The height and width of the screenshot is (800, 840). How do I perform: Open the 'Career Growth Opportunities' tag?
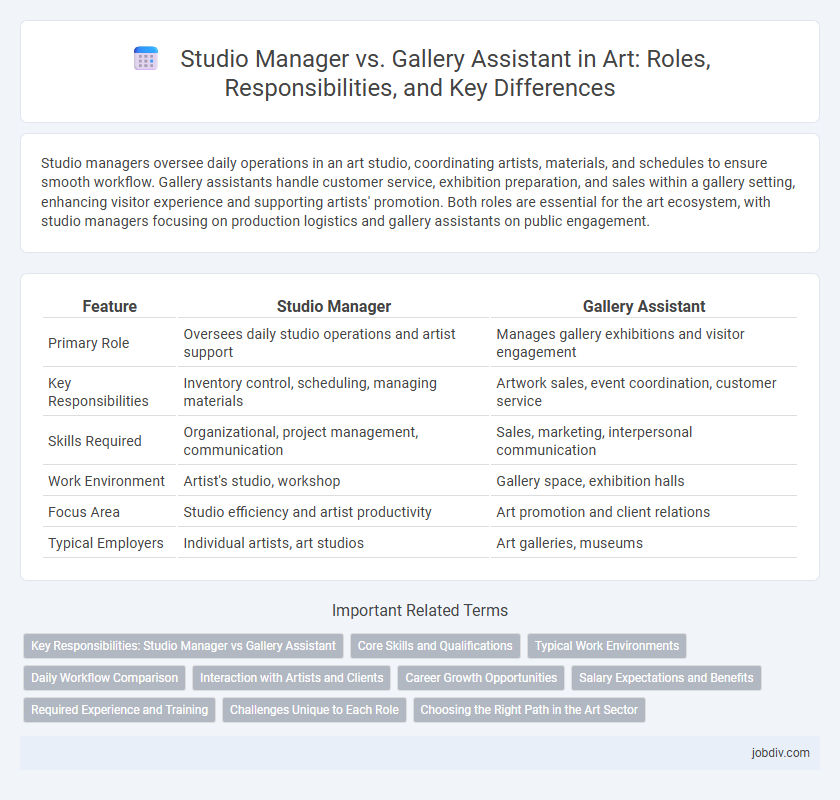click(x=481, y=678)
